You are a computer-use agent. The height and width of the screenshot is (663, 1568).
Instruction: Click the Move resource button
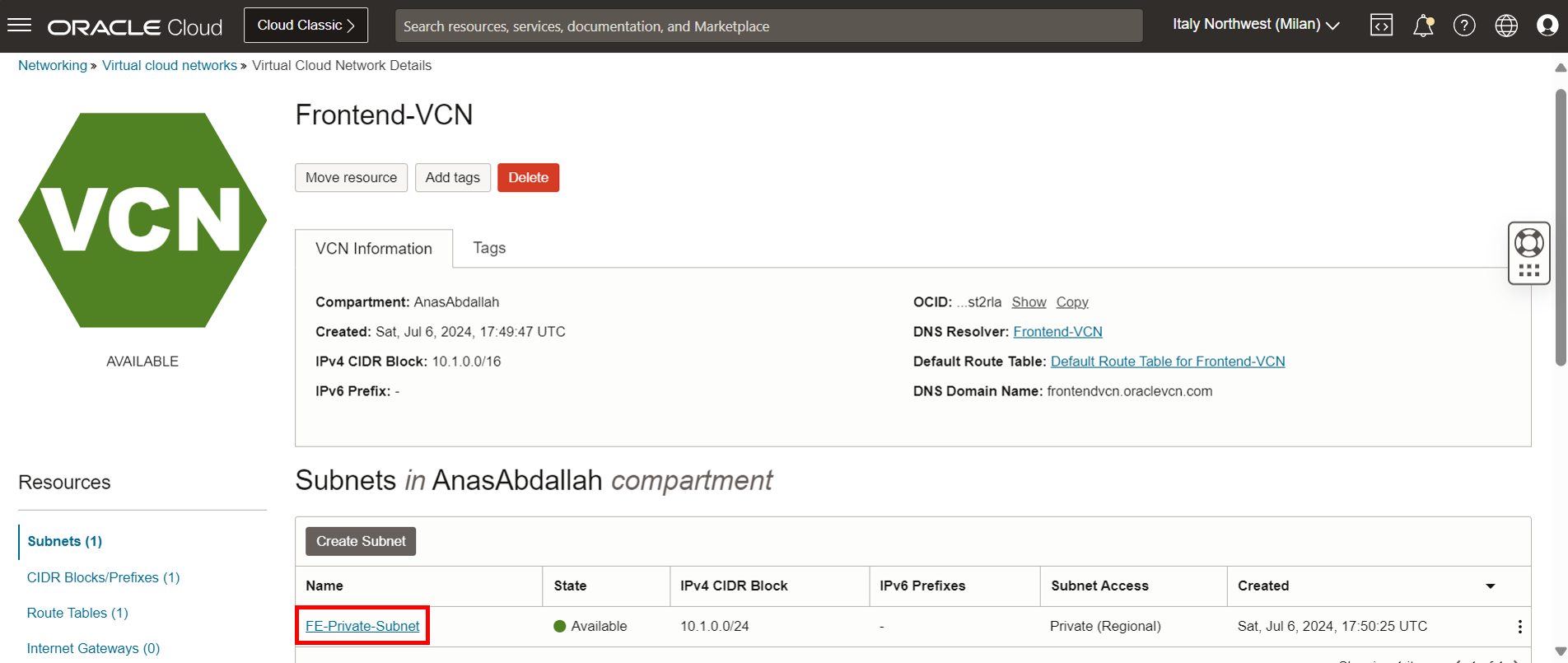point(351,178)
